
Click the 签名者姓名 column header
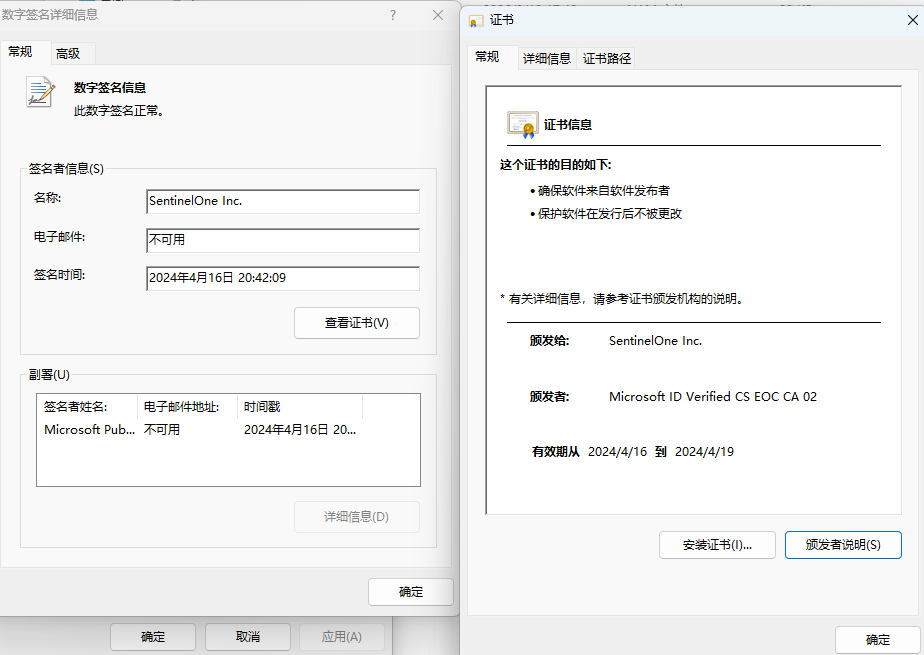point(87,406)
